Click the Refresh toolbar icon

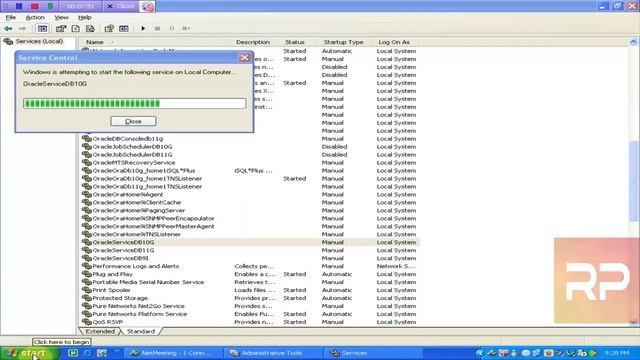pyautogui.click(x=76, y=29)
